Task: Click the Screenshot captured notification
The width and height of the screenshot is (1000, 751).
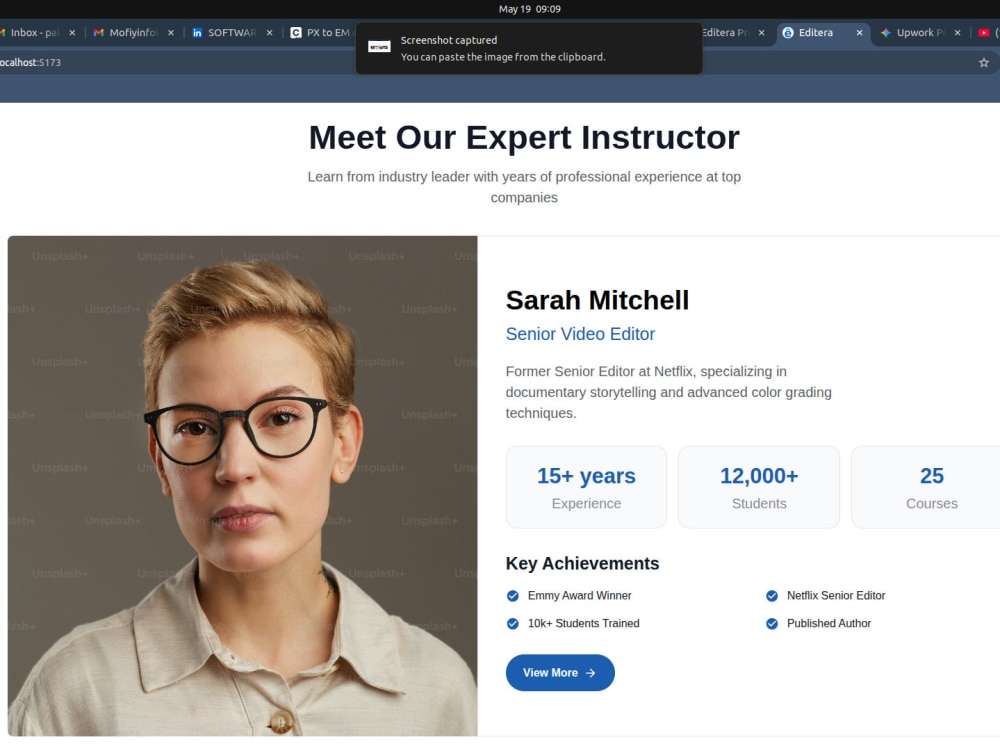Action: click(x=529, y=48)
